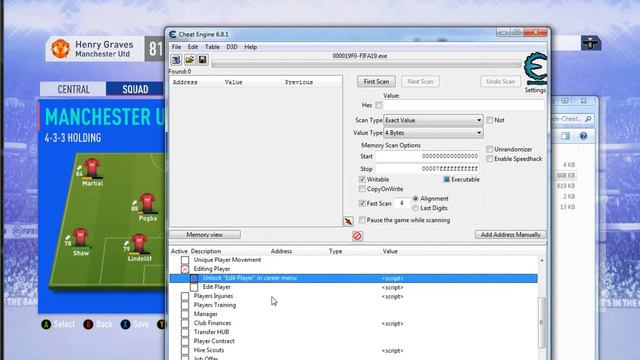
Task: Toggle the Executable checkbox
Action: (447, 179)
